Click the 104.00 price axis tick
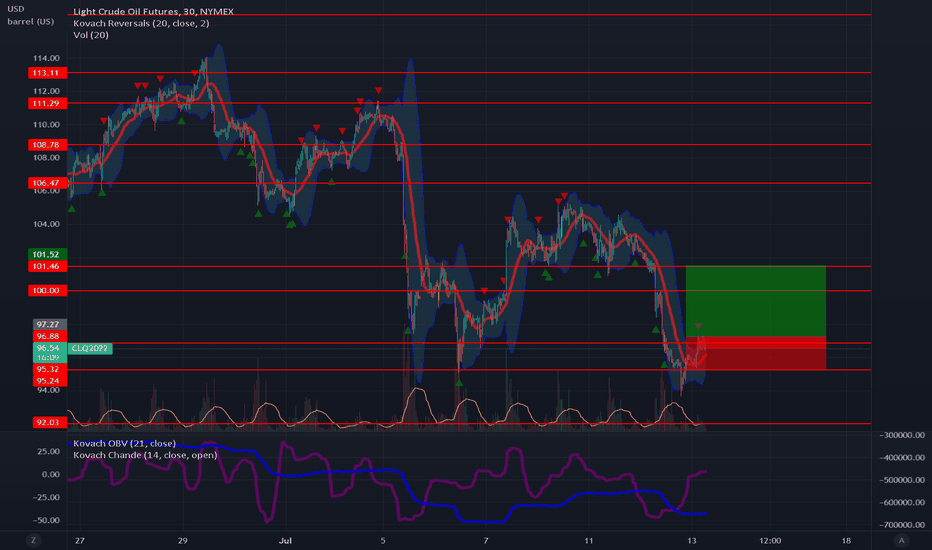Screen dimensions: 932x550 [x=46, y=224]
